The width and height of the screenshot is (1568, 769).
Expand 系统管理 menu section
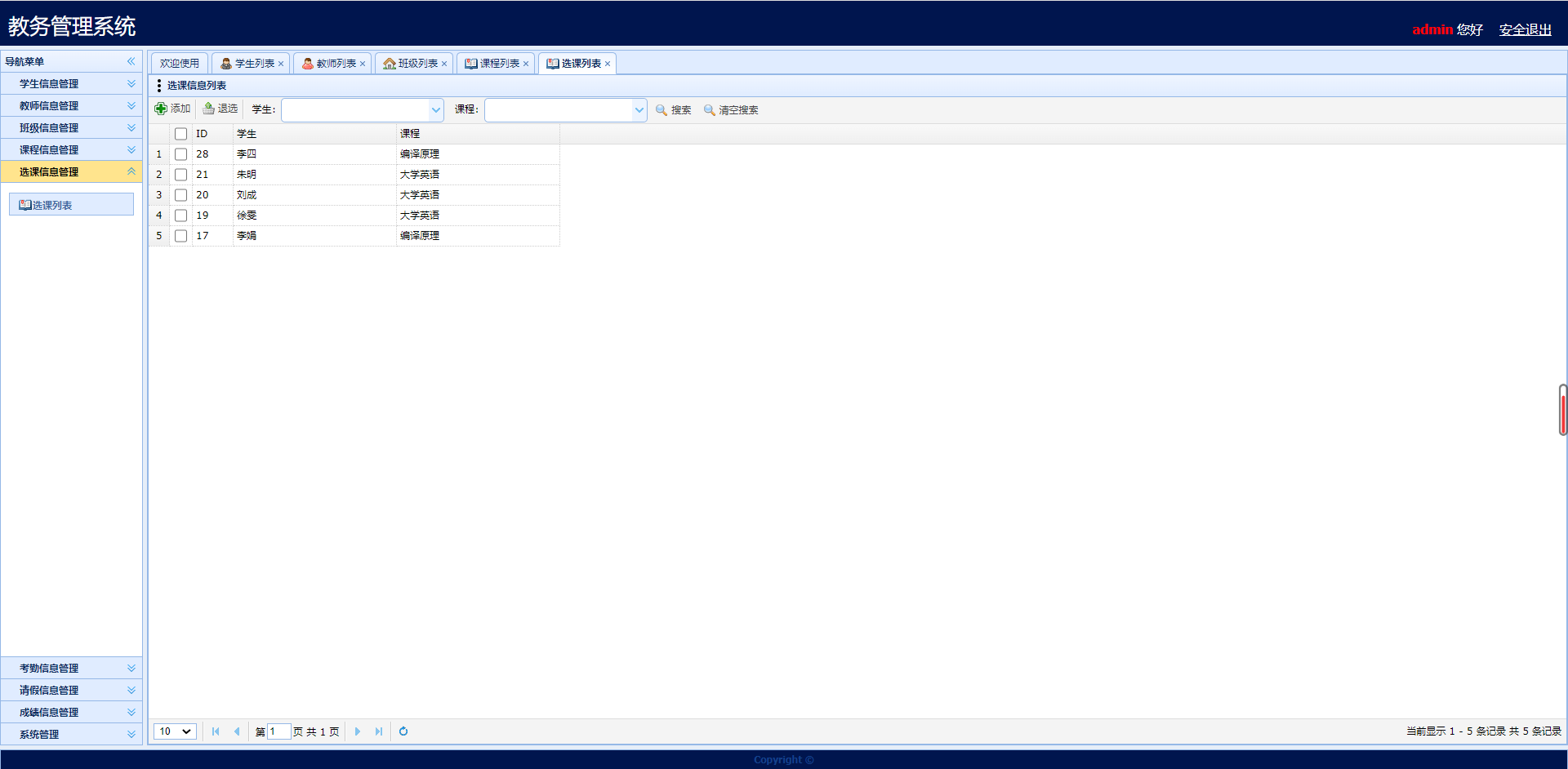131,734
